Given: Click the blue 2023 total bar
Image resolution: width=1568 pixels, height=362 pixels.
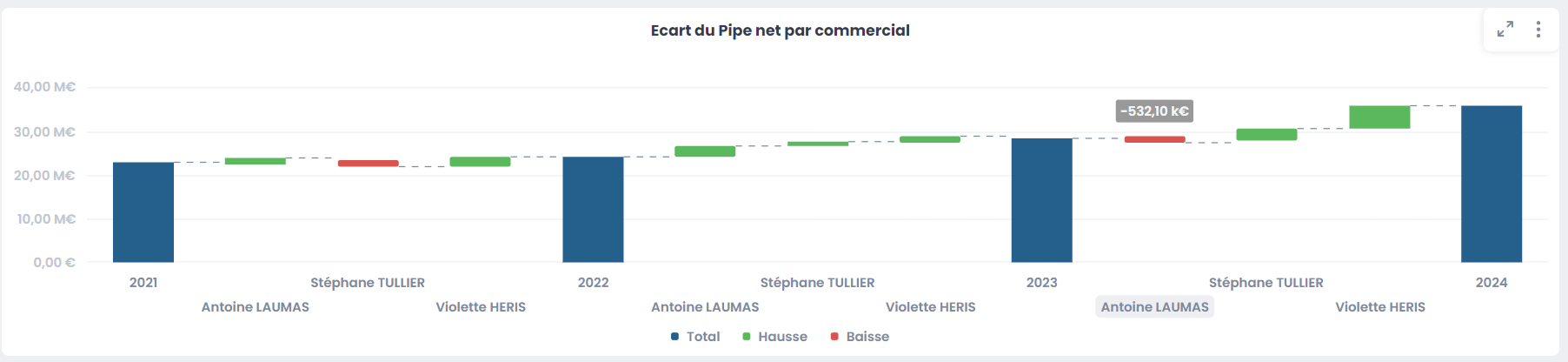Looking at the screenshot, I should (1041, 200).
